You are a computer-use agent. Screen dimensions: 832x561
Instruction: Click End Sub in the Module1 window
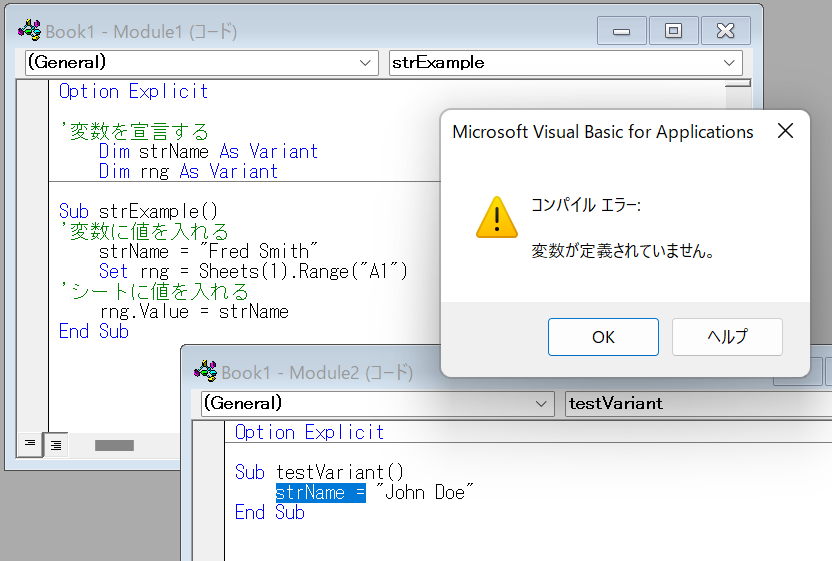[x=94, y=332]
